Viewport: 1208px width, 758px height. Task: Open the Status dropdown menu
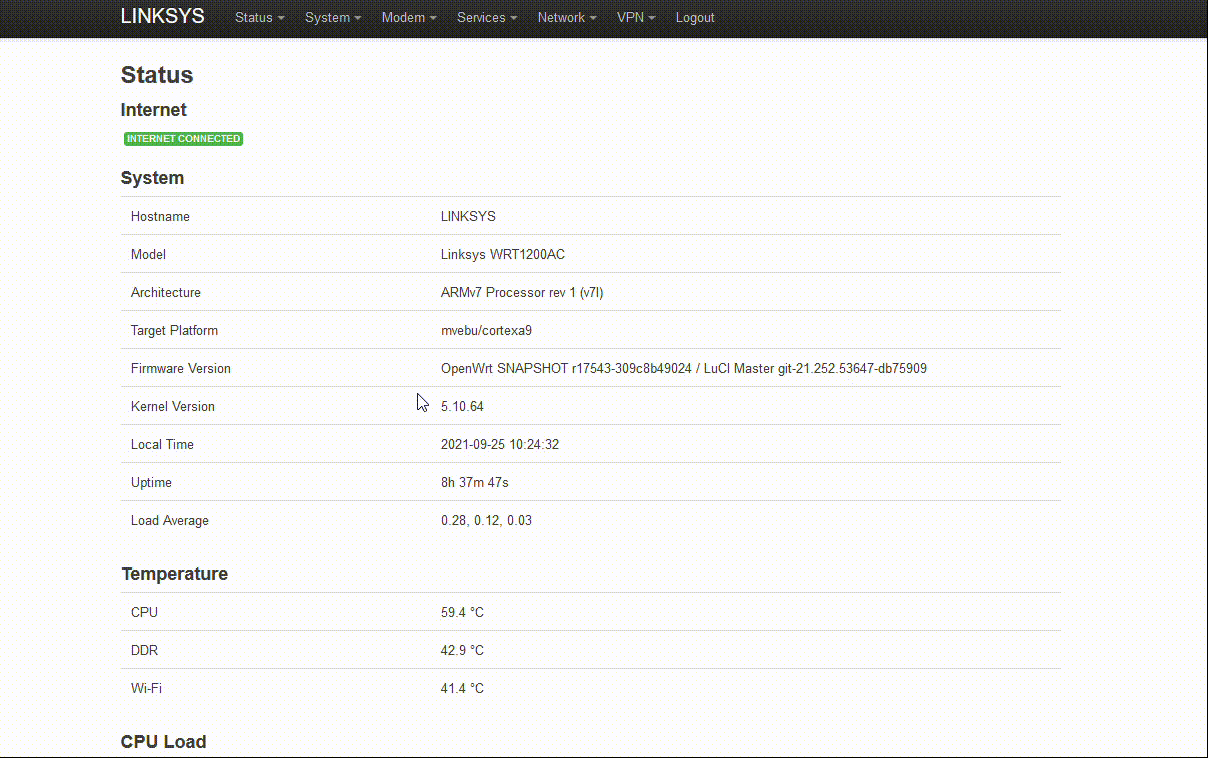point(260,17)
